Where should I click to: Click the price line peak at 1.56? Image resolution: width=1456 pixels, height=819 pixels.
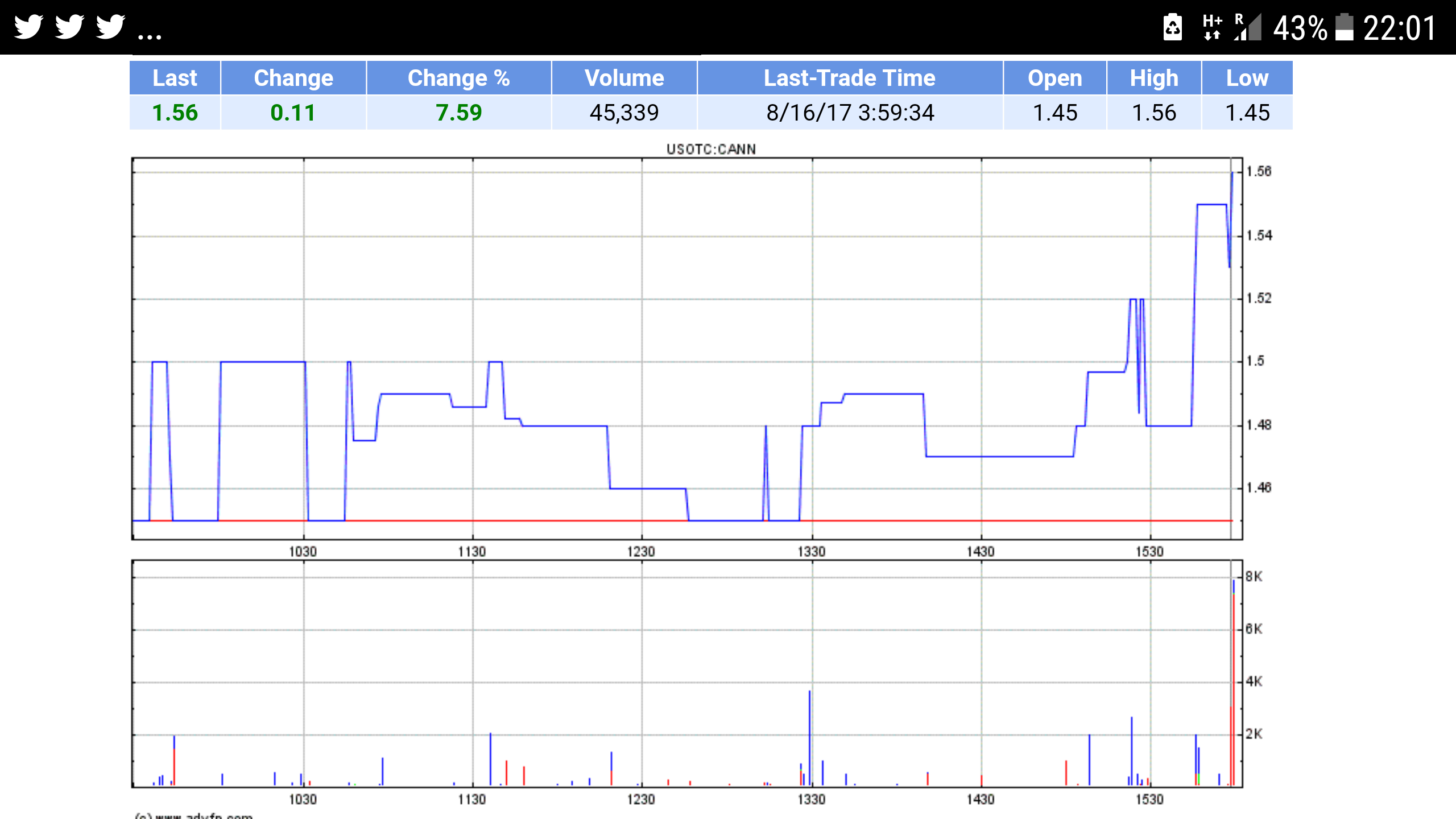coord(1232,173)
